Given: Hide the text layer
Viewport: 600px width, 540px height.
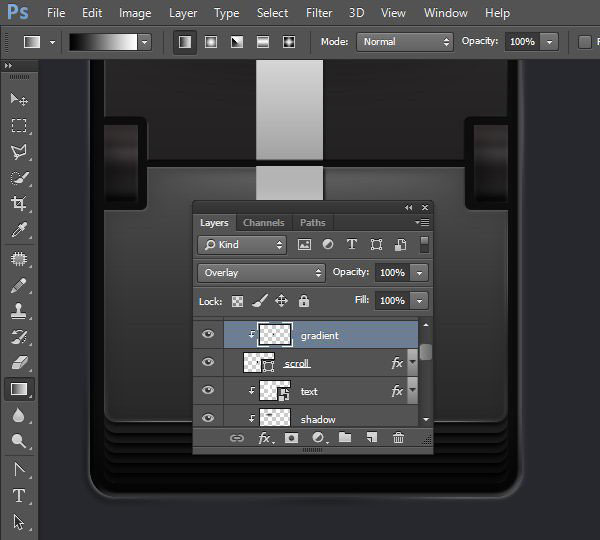Looking at the screenshot, I should 208,391.
